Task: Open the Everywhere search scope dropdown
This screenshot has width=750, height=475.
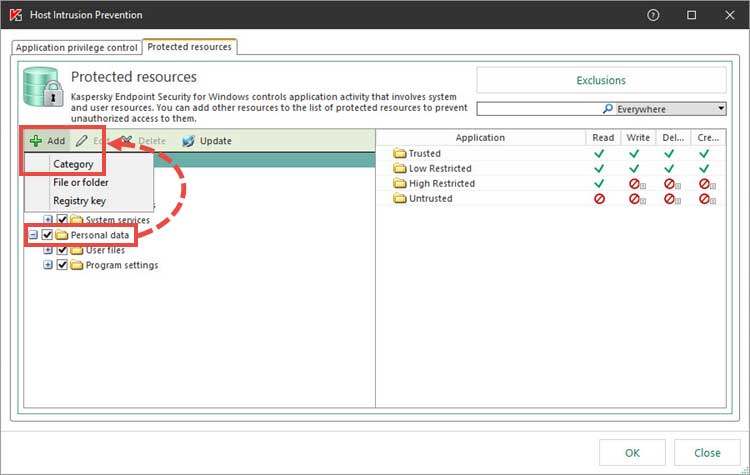Action: (721, 109)
